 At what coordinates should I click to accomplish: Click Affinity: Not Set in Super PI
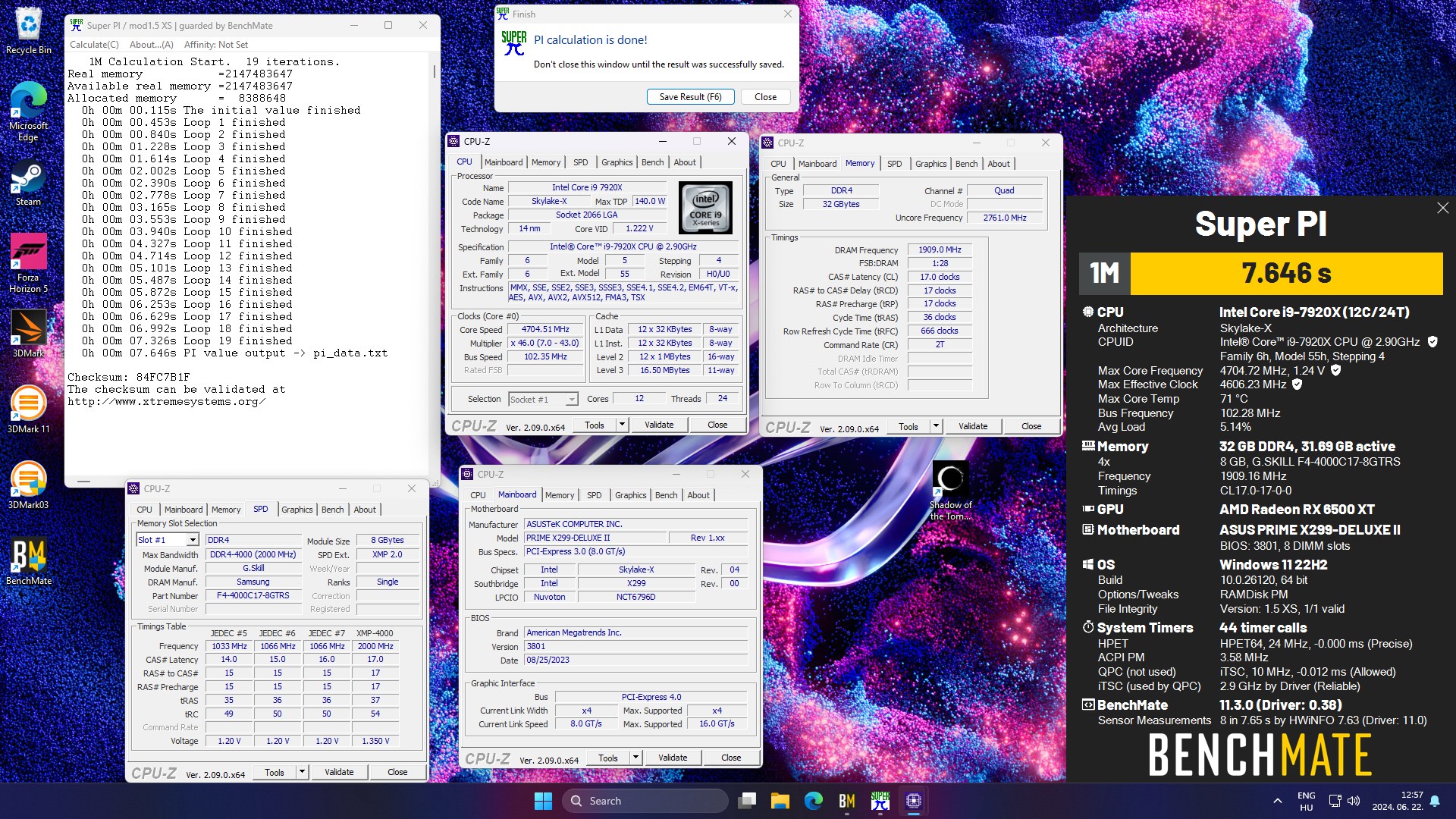coord(216,45)
